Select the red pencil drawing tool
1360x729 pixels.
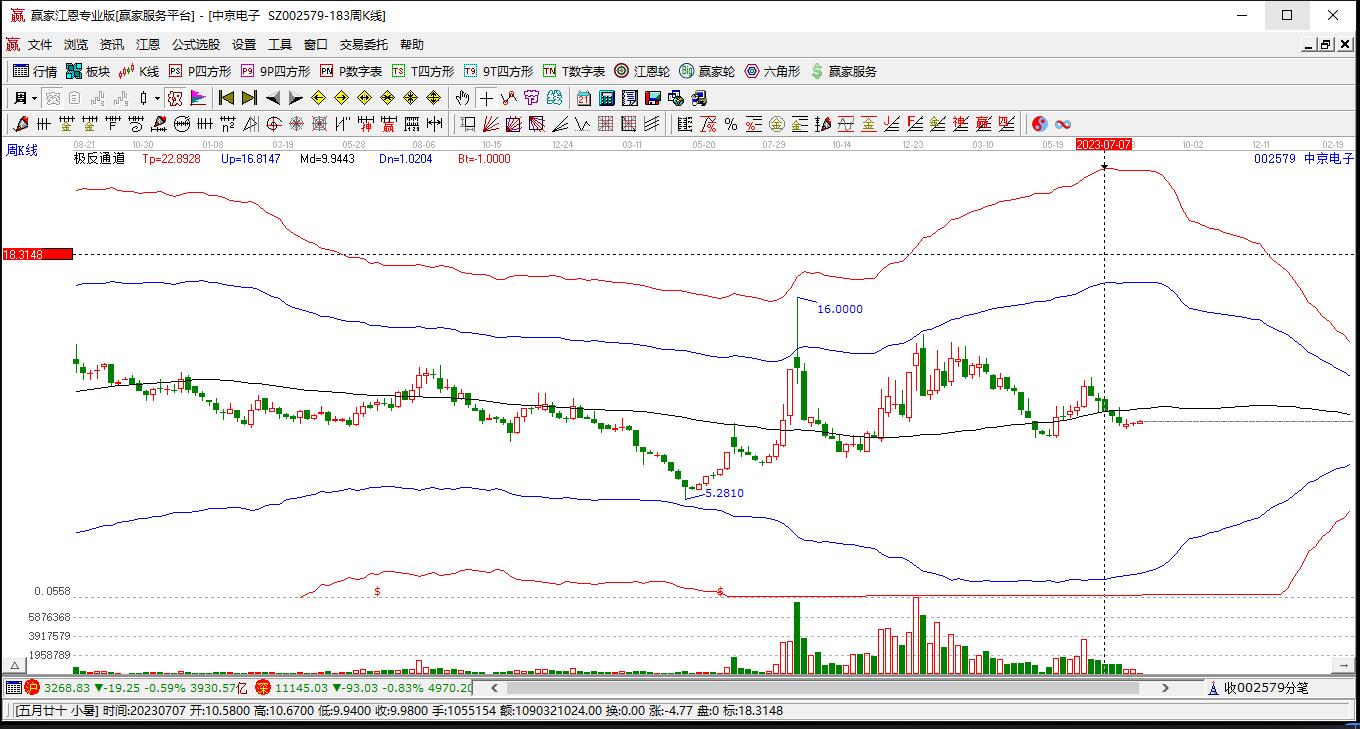coord(20,124)
